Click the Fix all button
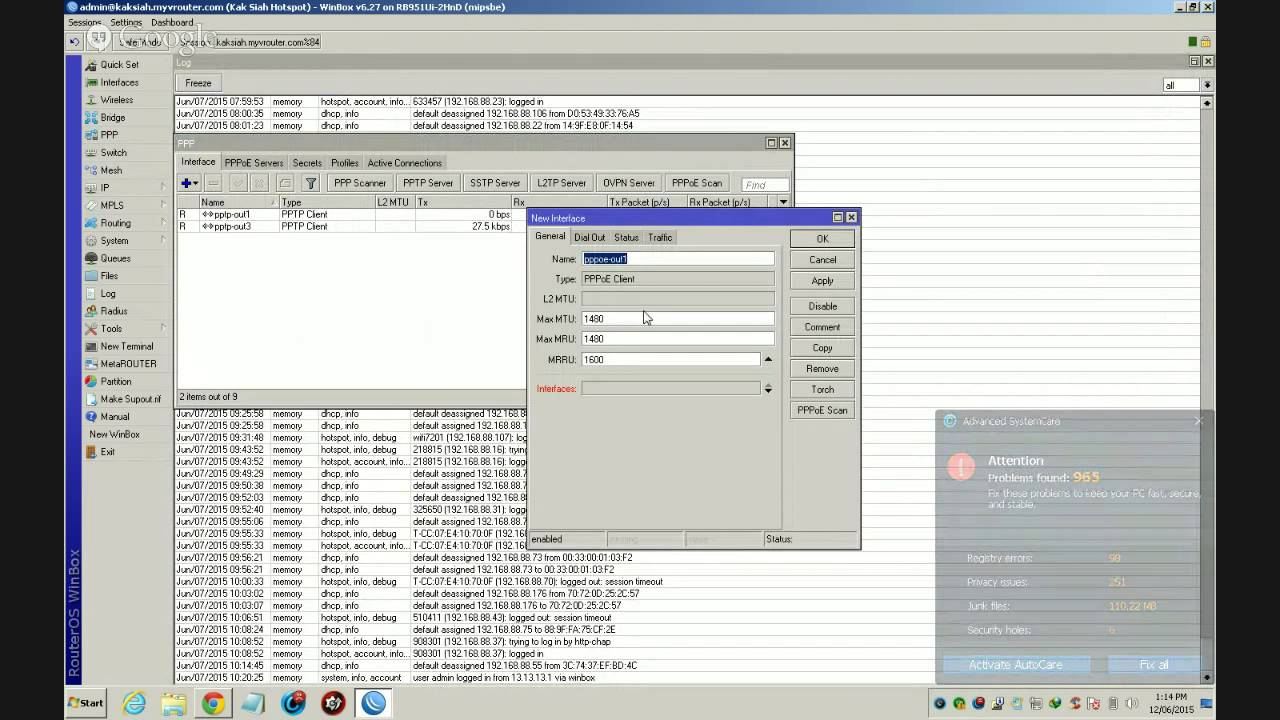The image size is (1280, 720). [1153, 665]
